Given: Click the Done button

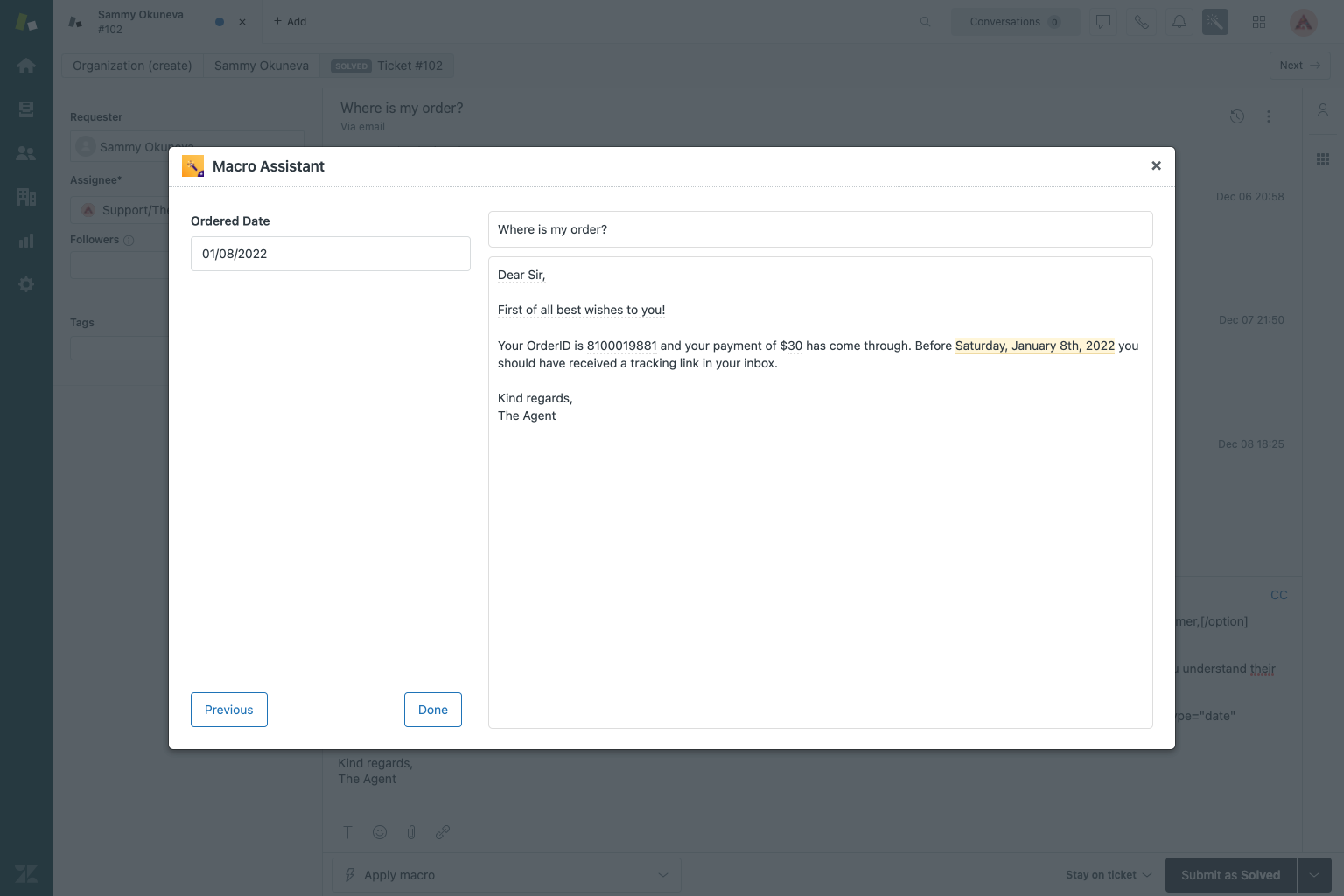Looking at the screenshot, I should pyautogui.click(x=432, y=710).
